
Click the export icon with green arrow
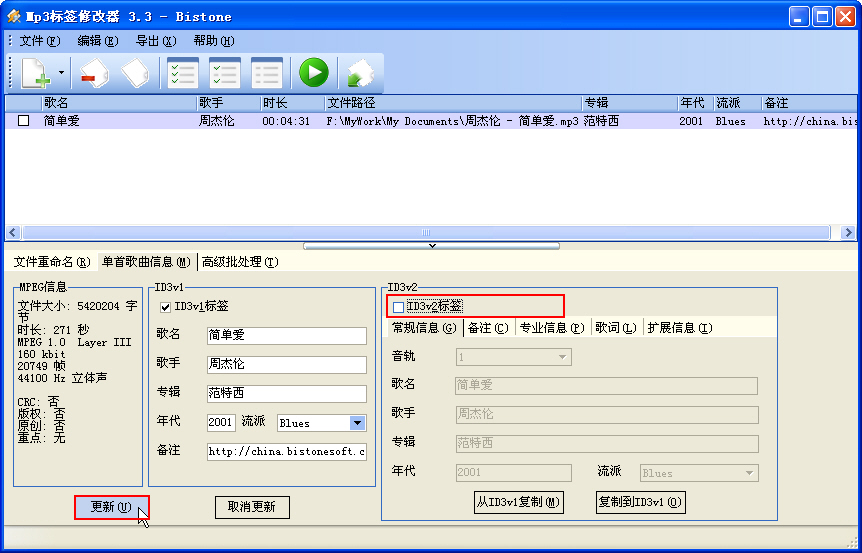[358, 73]
